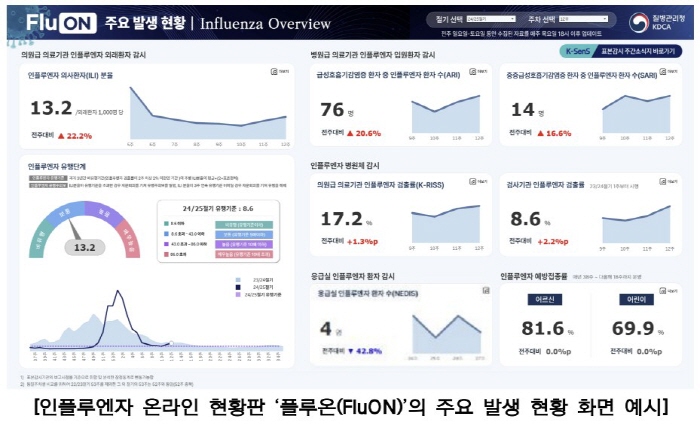700x427 pixels.
Task: Click the +1.3%p weekly change
Action: pyautogui.click(x=362, y=242)
